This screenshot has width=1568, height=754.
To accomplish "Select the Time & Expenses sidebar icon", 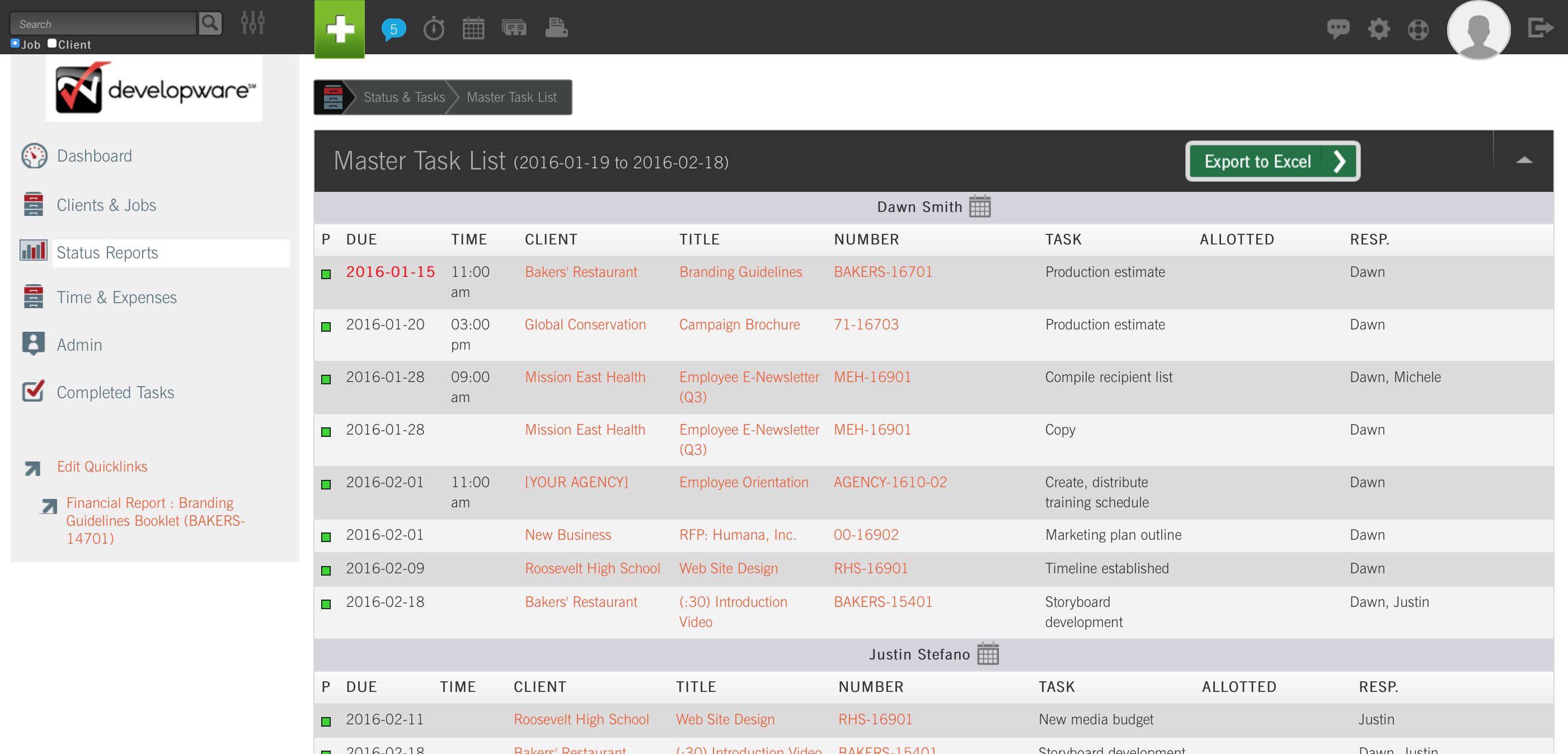I will point(34,297).
